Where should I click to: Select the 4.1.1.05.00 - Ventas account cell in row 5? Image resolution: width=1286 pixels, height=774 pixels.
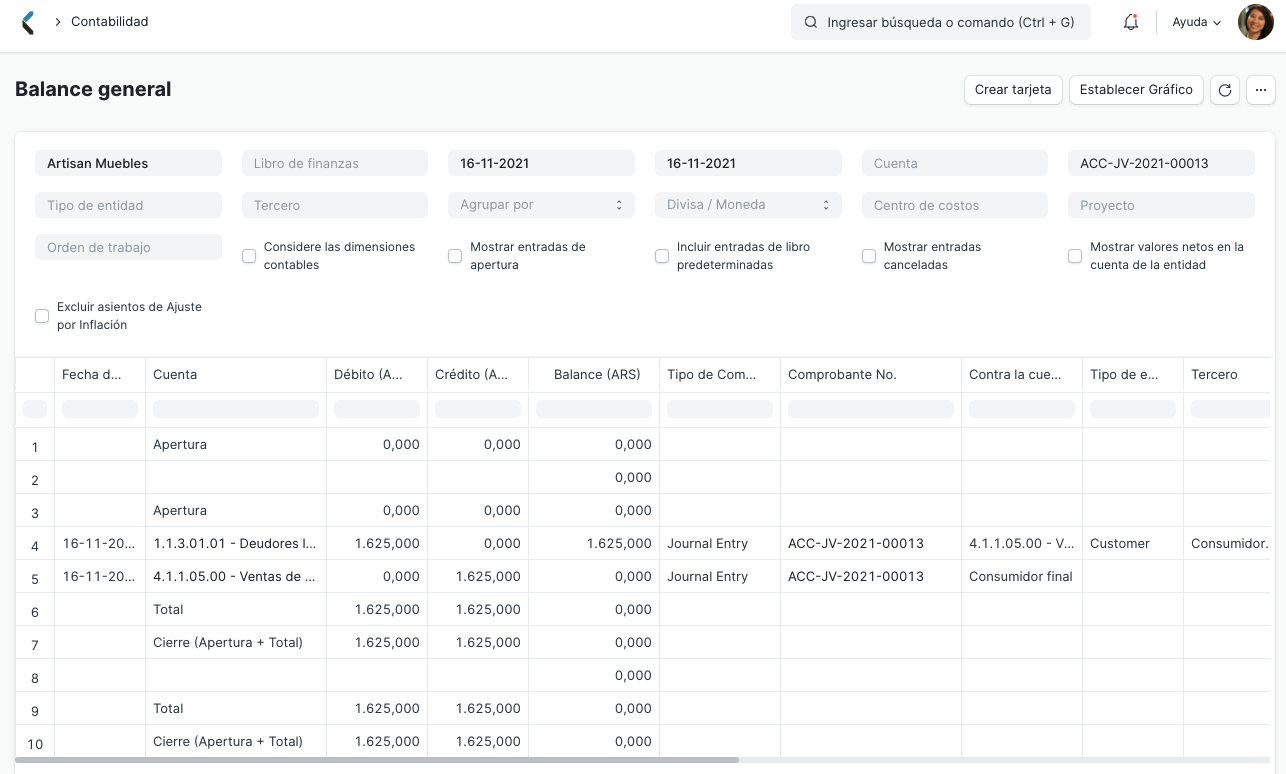click(x=236, y=576)
